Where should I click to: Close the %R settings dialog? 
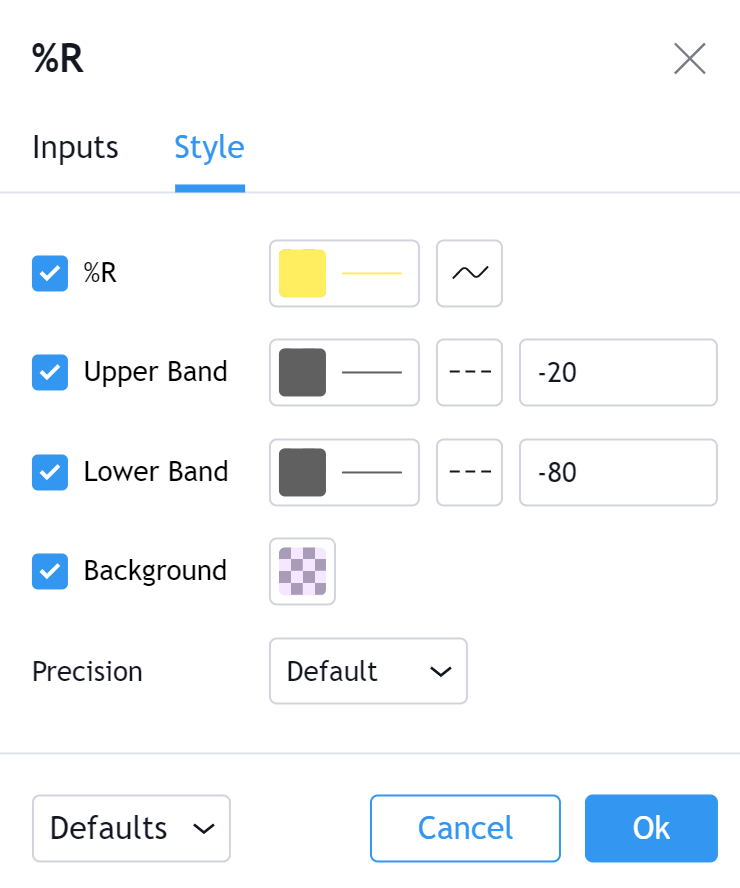[x=689, y=59]
